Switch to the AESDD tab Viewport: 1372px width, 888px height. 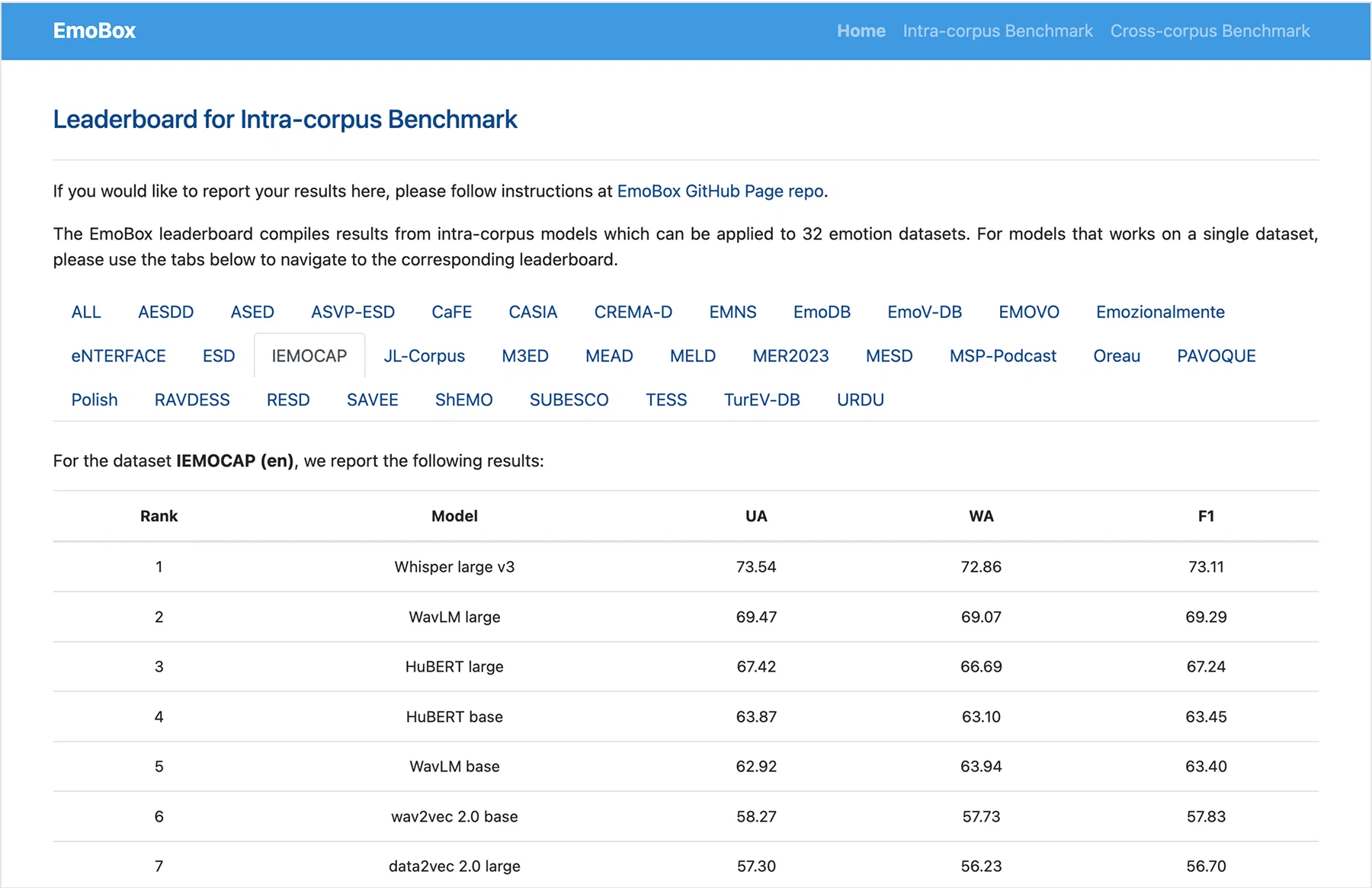[x=166, y=312]
